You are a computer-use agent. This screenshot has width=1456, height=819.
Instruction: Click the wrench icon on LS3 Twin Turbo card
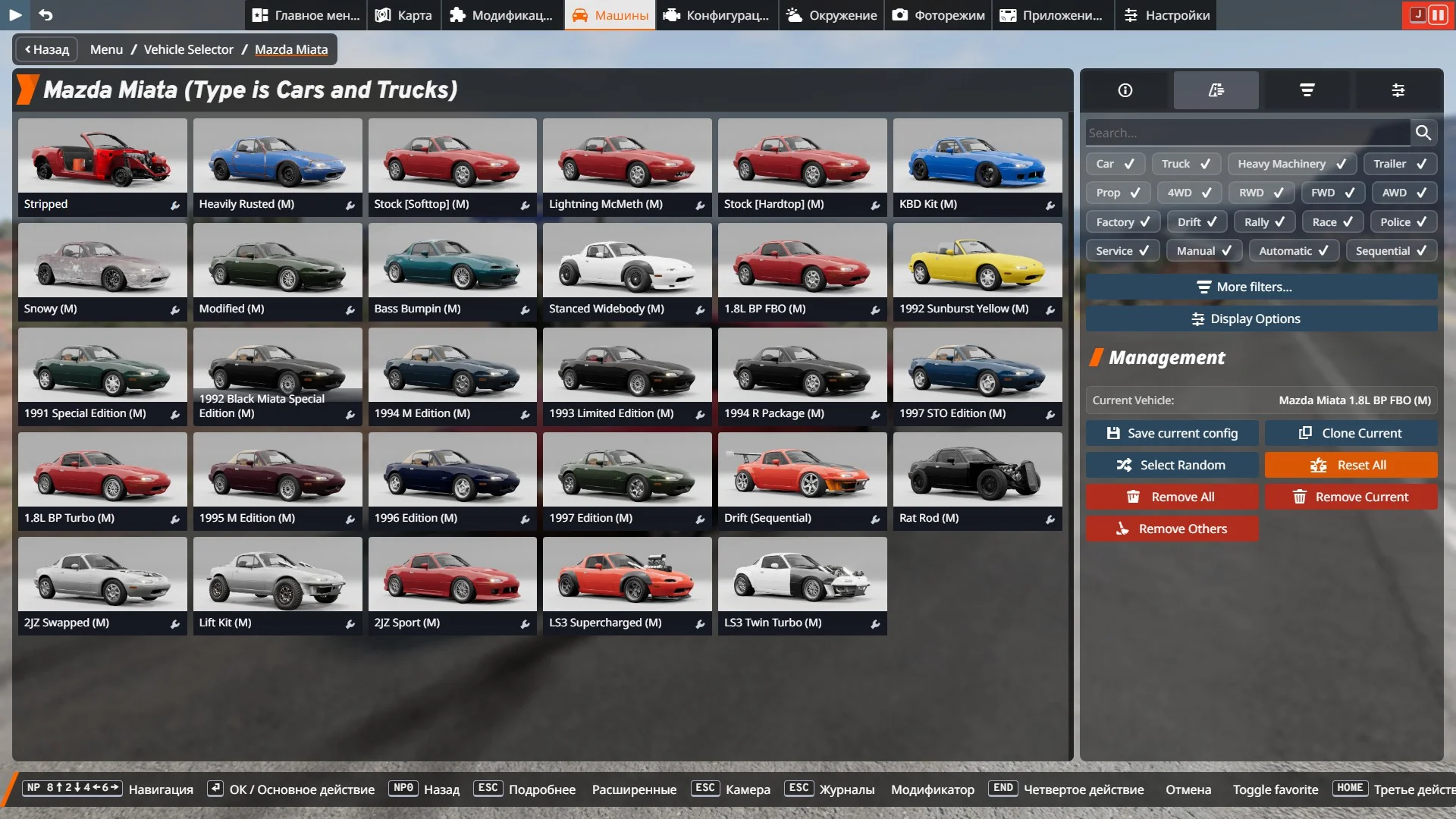875,623
